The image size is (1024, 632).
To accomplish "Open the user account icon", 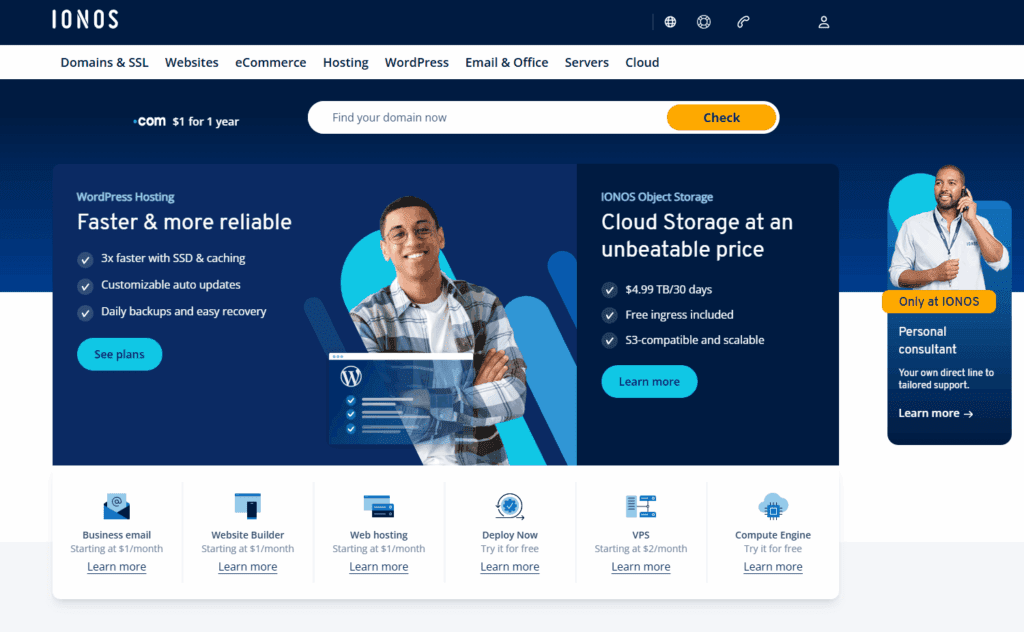I will 824,22.
